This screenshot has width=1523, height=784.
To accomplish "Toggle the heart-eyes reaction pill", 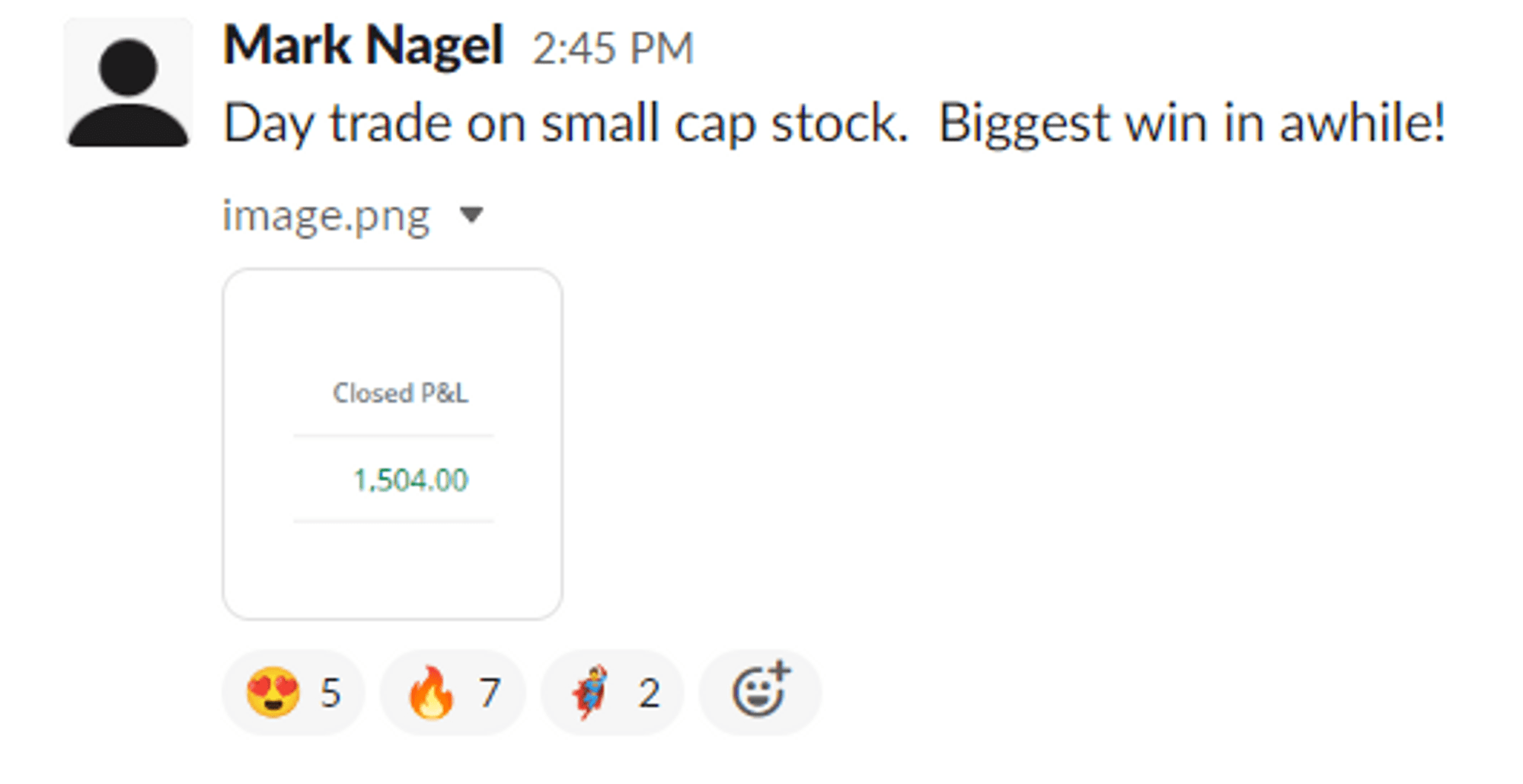I will click(x=293, y=693).
